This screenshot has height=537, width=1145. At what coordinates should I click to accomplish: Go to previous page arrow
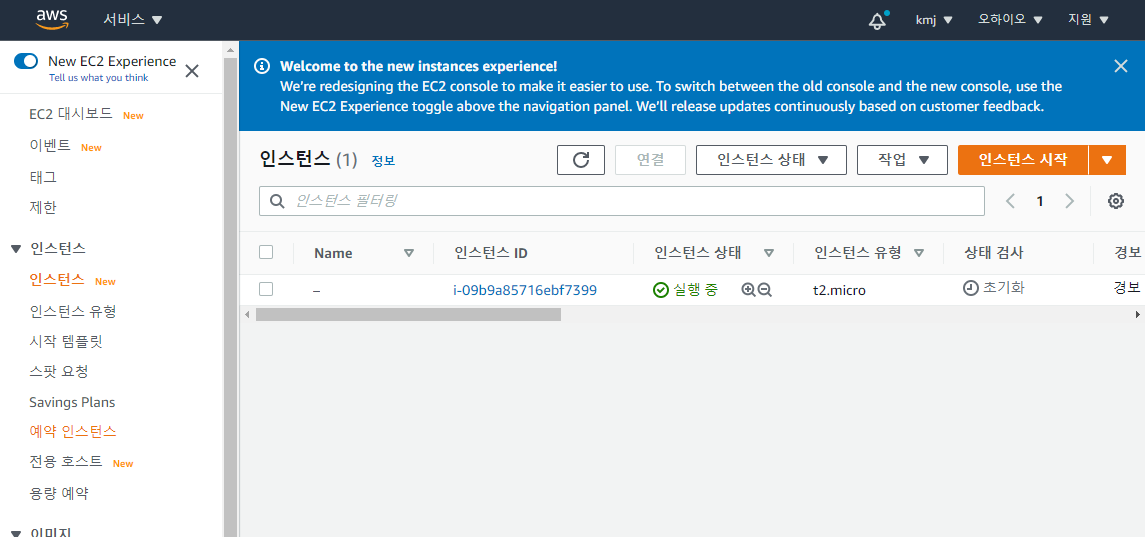(1011, 201)
